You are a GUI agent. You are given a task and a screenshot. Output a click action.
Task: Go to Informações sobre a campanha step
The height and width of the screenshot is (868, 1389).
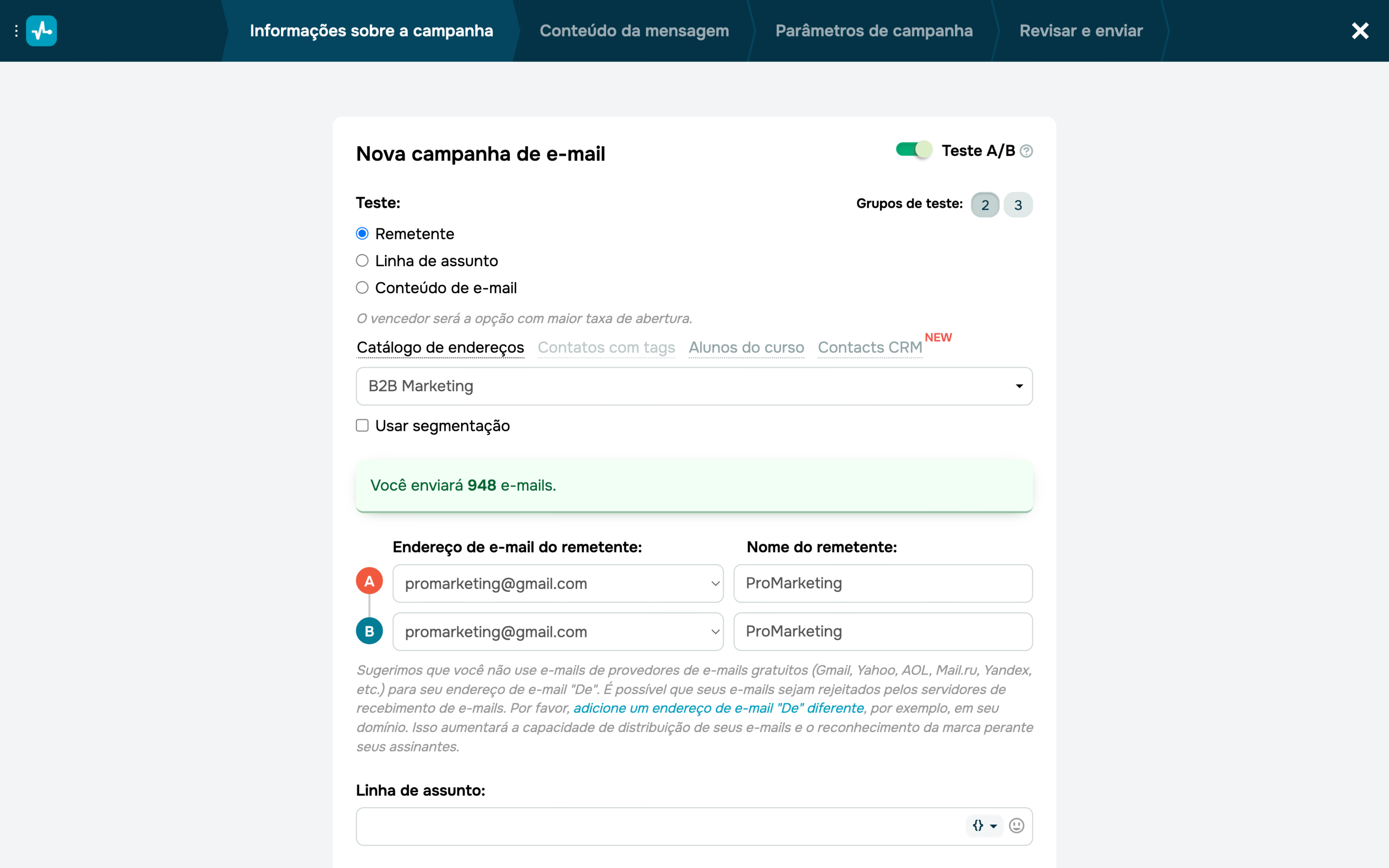tap(371, 31)
